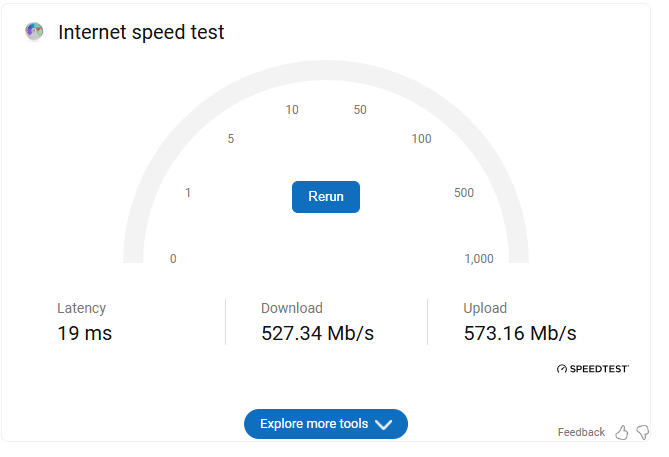Click the Upload label
669x457 pixels.
pos(485,308)
